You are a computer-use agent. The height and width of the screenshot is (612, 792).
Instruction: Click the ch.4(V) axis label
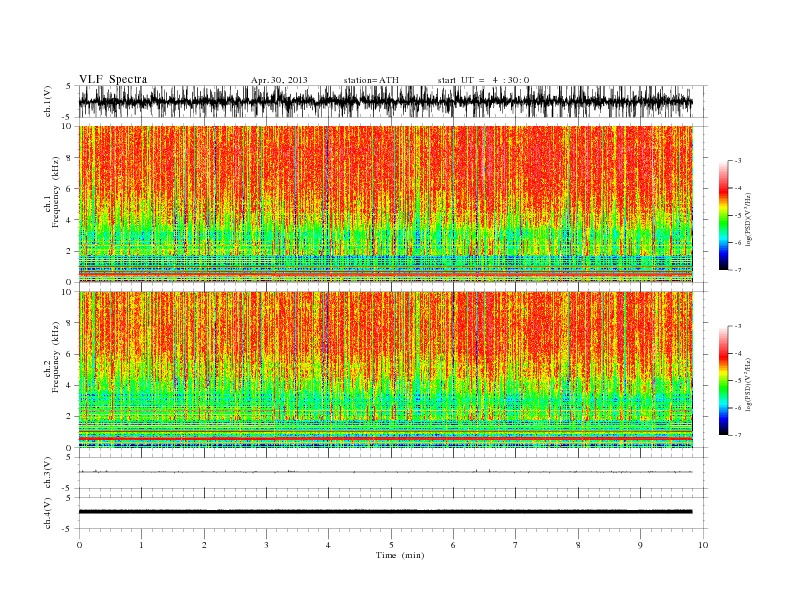[x=48, y=513]
